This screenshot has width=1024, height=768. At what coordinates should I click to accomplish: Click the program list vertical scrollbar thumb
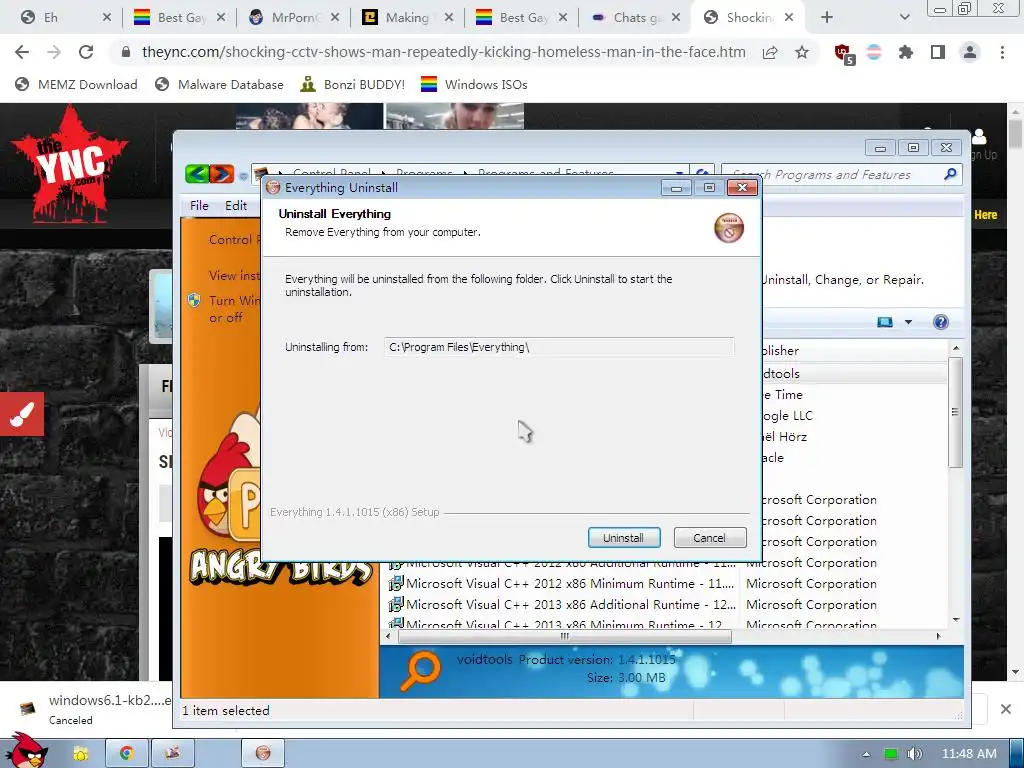955,412
